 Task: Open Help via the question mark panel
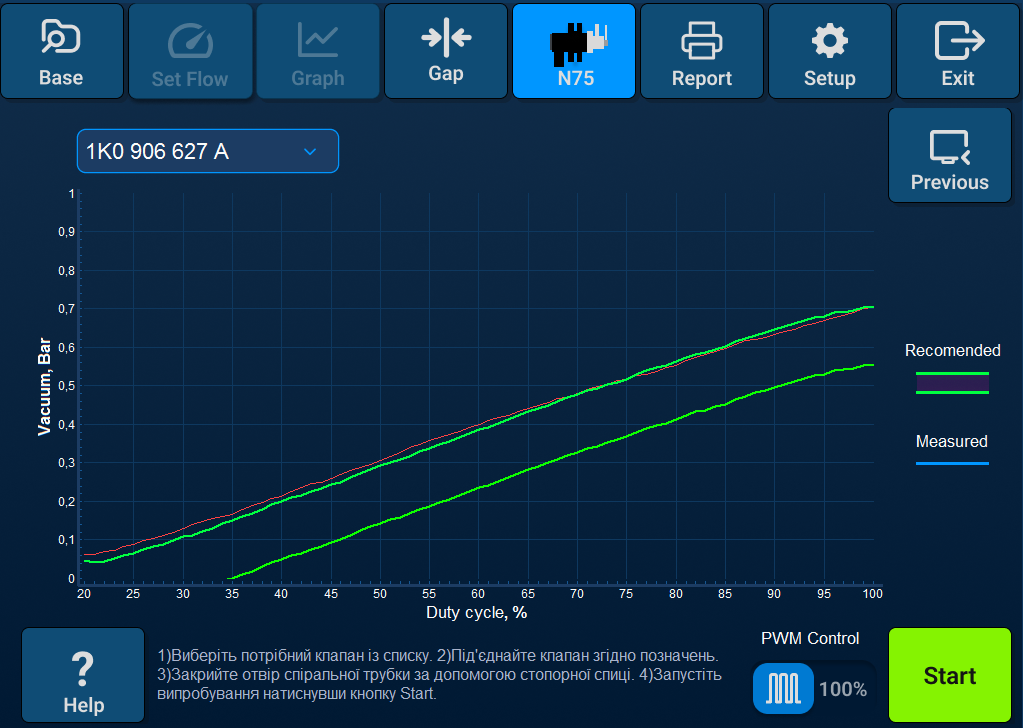(x=82, y=675)
